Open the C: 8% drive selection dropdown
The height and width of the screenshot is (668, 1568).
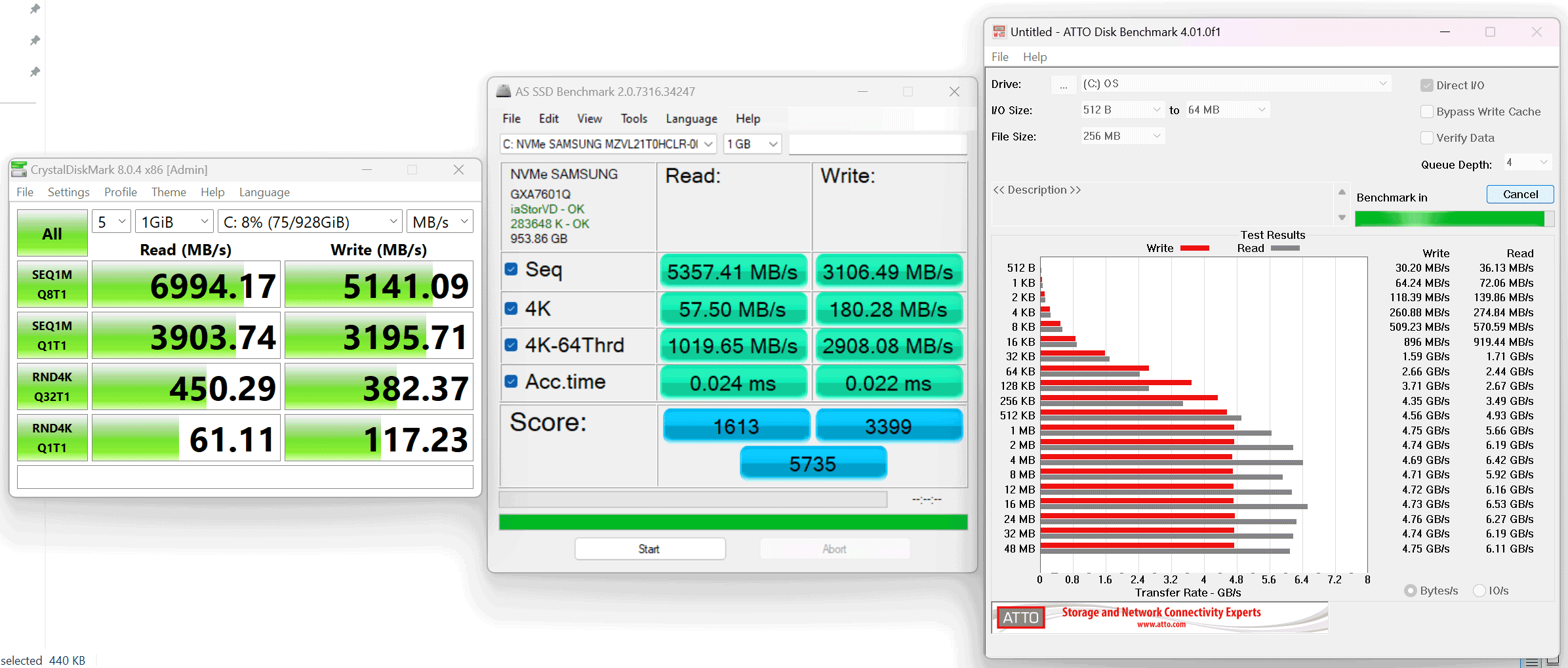click(310, 222)
